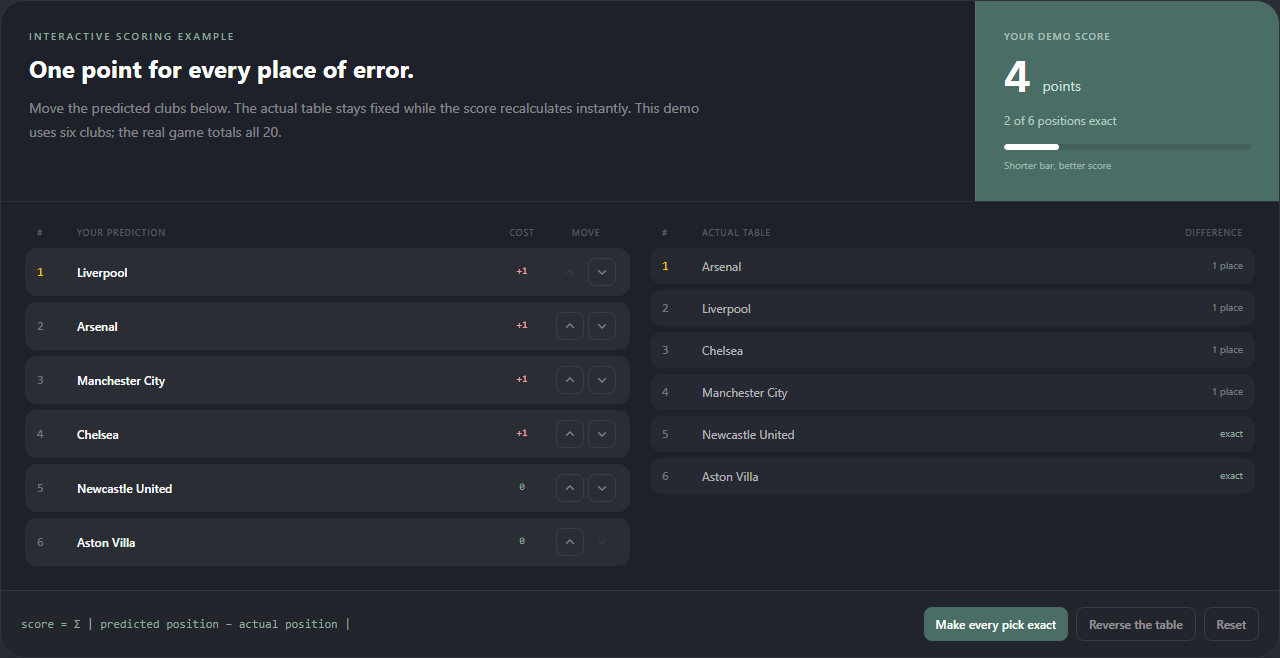Image resolution: width=1280 pixels, height=658 pixels.
Task: Click the 'Your Prediction' column header
Action: 121,233
